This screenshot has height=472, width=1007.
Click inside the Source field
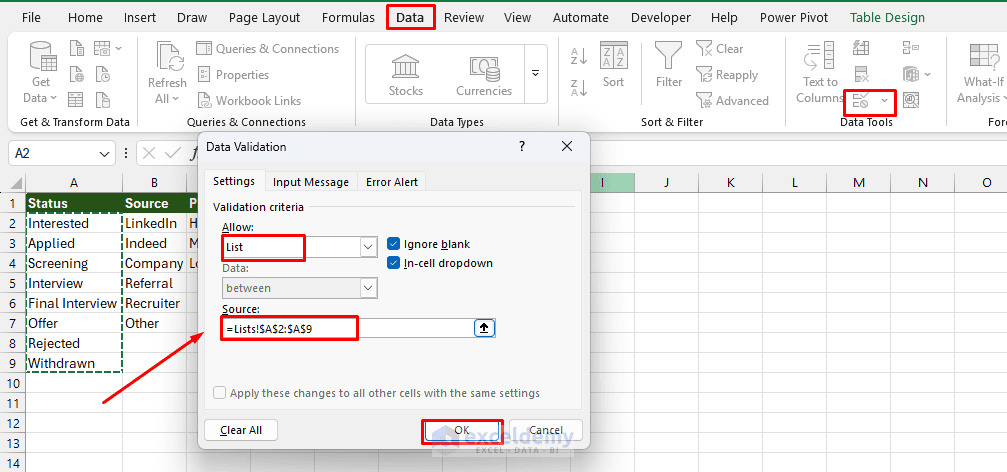click(347, 328)
